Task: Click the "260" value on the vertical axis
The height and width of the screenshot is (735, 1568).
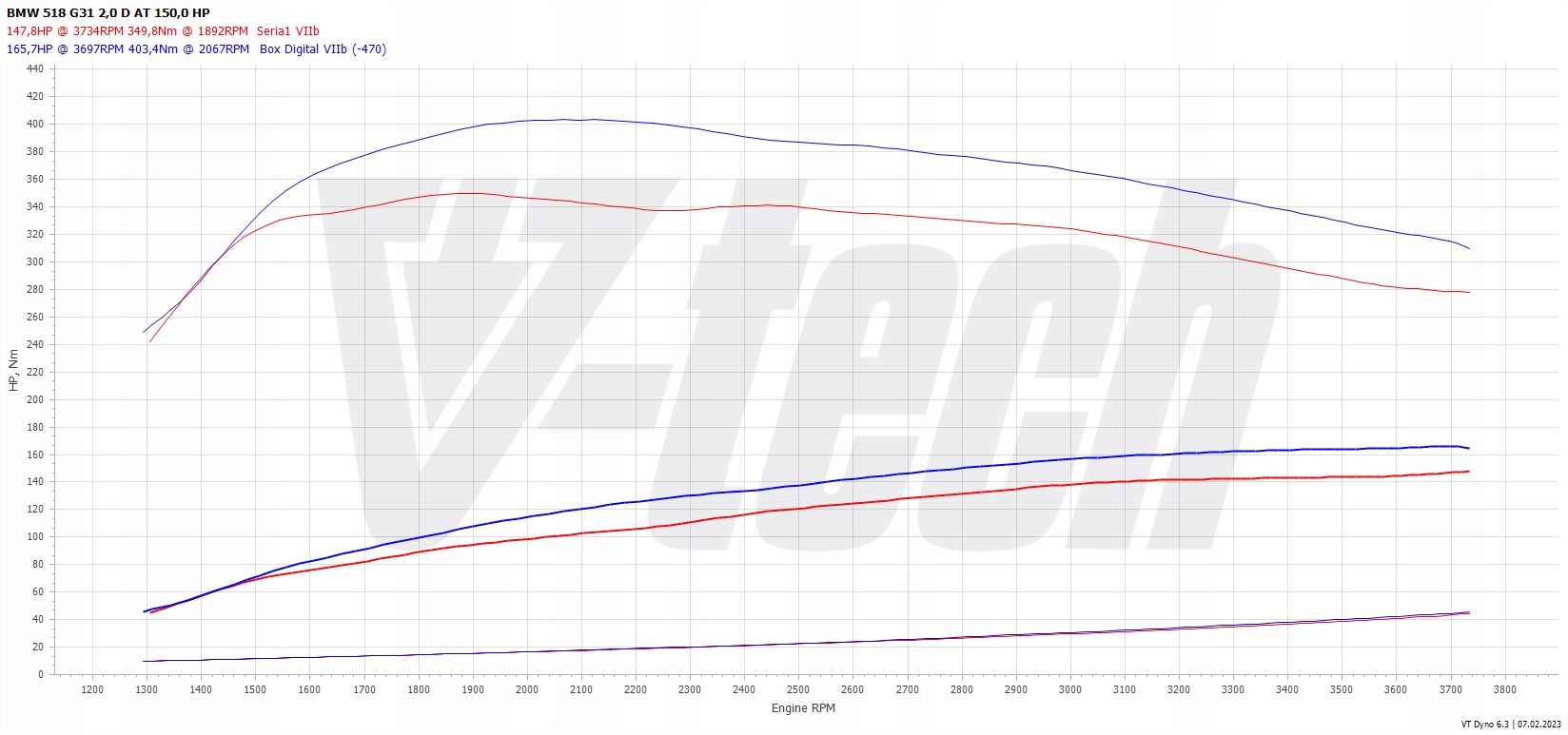Action: (x=35, y=318)
